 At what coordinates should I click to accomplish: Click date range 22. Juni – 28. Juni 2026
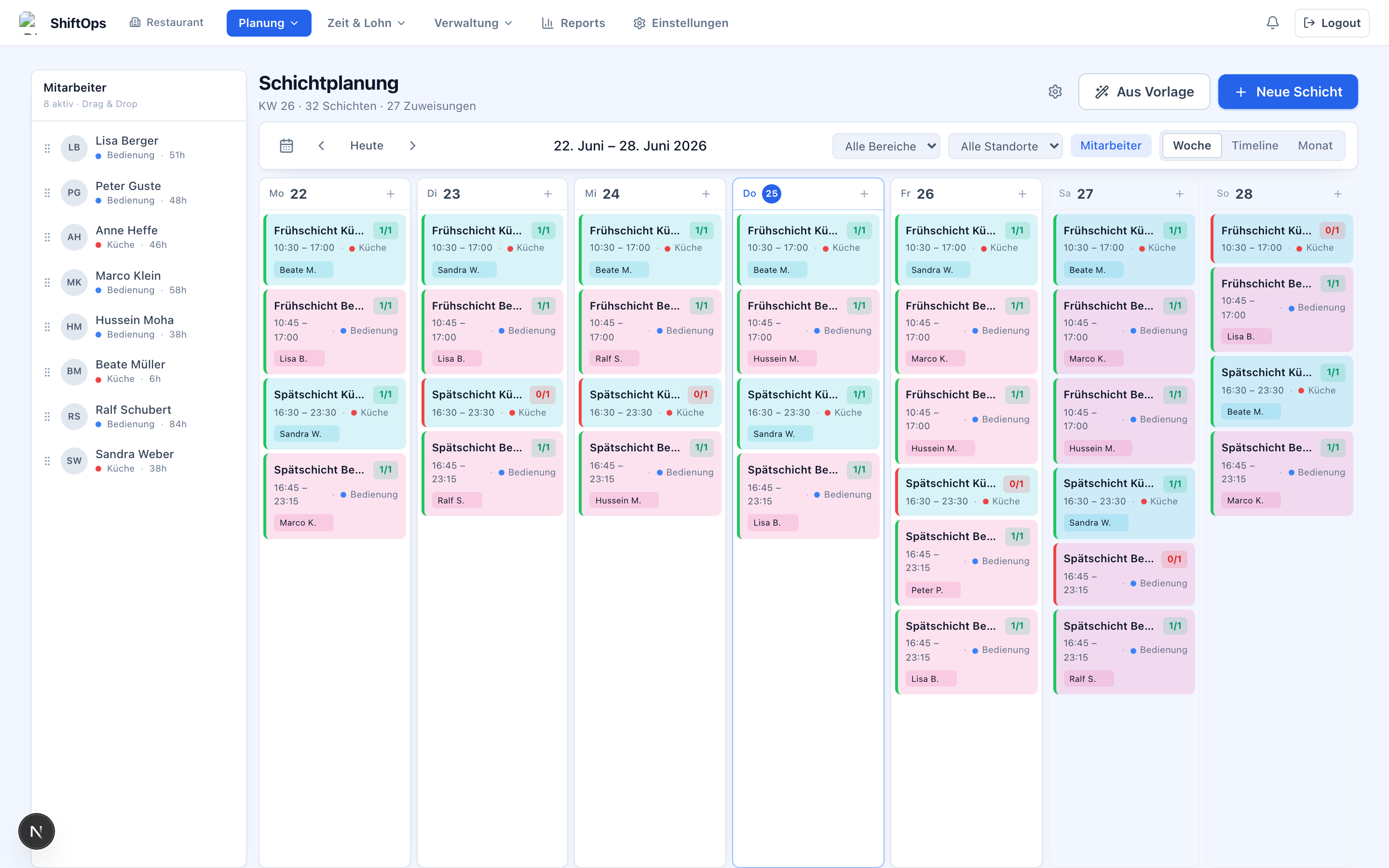[630, 146]
